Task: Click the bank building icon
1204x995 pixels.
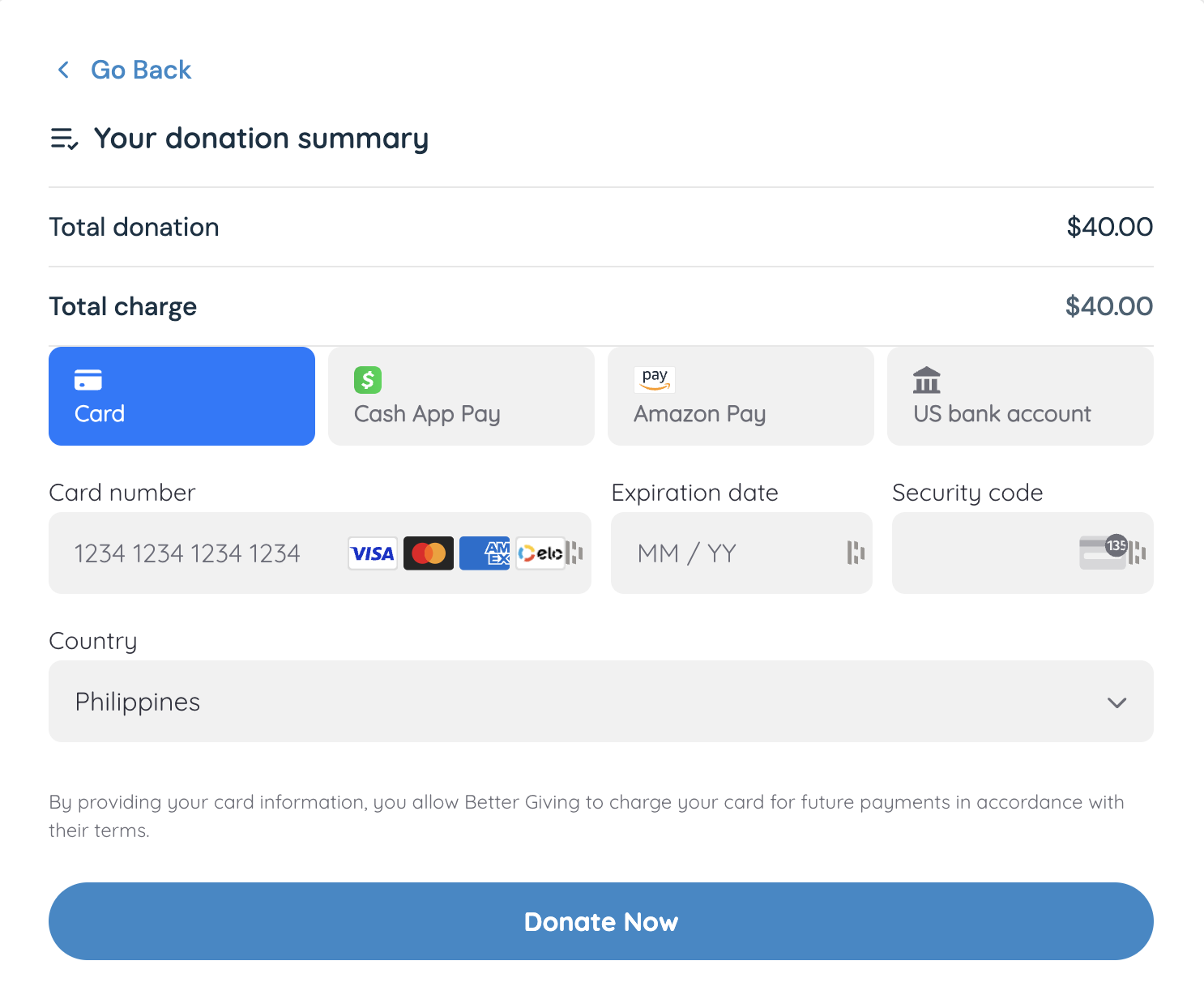Action: [x=927, y=379]
